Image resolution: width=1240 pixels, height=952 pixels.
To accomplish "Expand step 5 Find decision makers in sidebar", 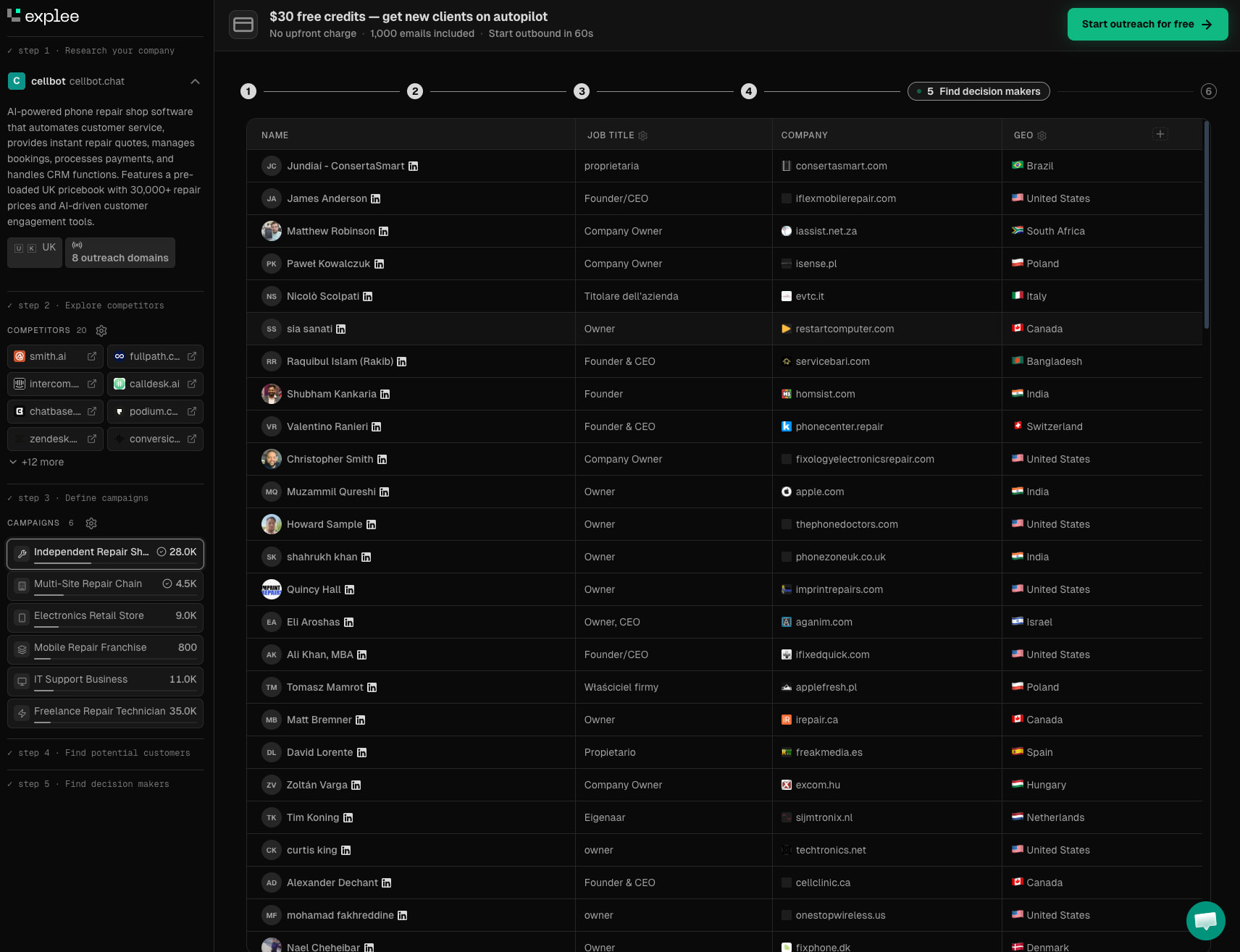I will [x=88, y=784].
